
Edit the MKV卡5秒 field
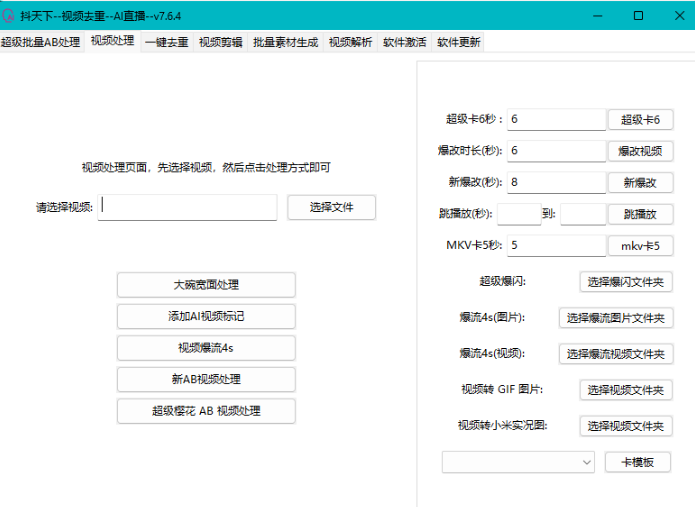[x=556, y=246]
